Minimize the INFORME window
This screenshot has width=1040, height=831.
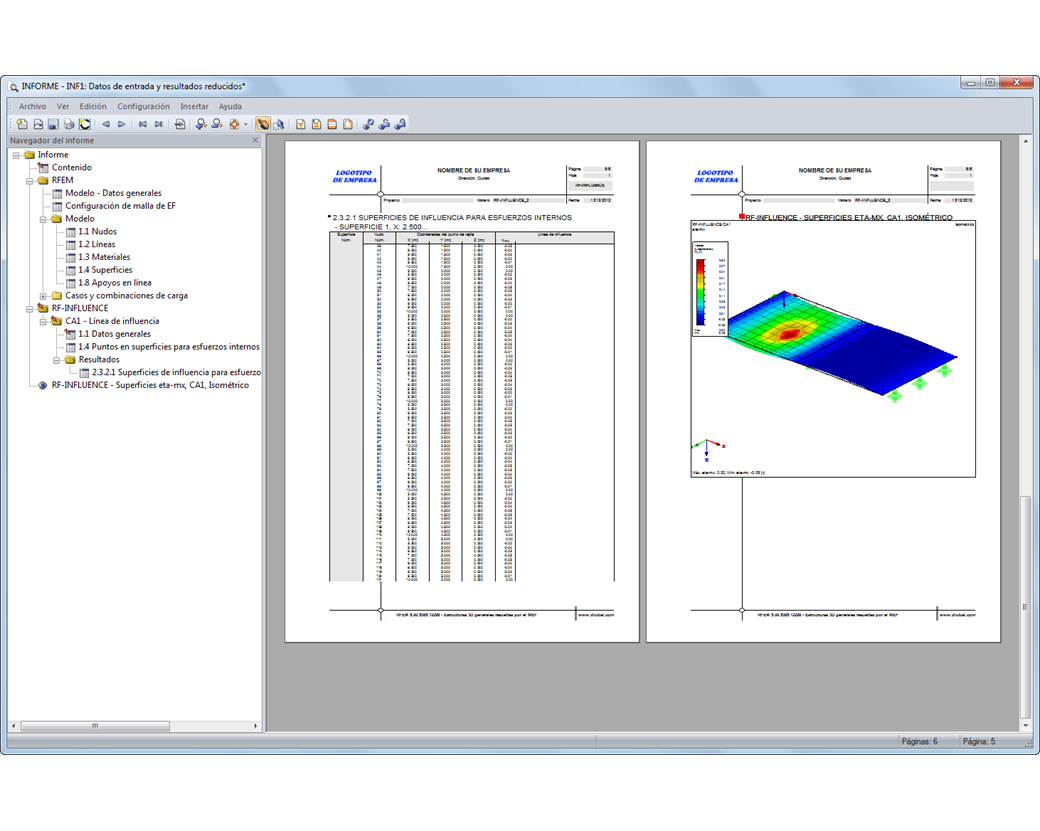(x=971, y=83)
